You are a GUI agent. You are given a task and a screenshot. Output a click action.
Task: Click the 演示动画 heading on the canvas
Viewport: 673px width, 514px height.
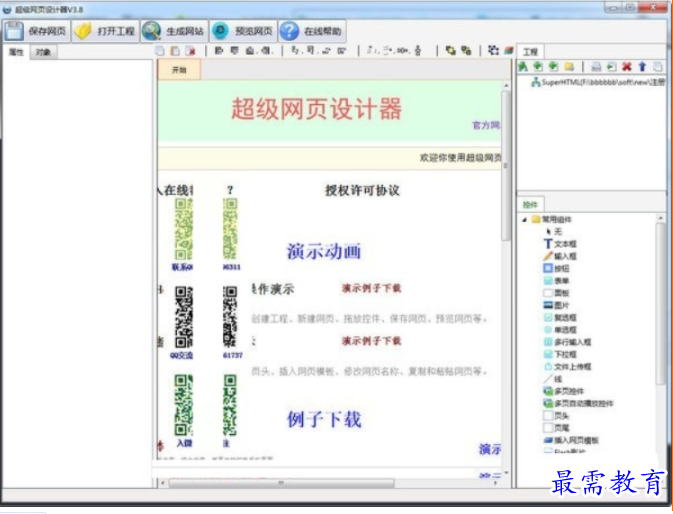324,251
